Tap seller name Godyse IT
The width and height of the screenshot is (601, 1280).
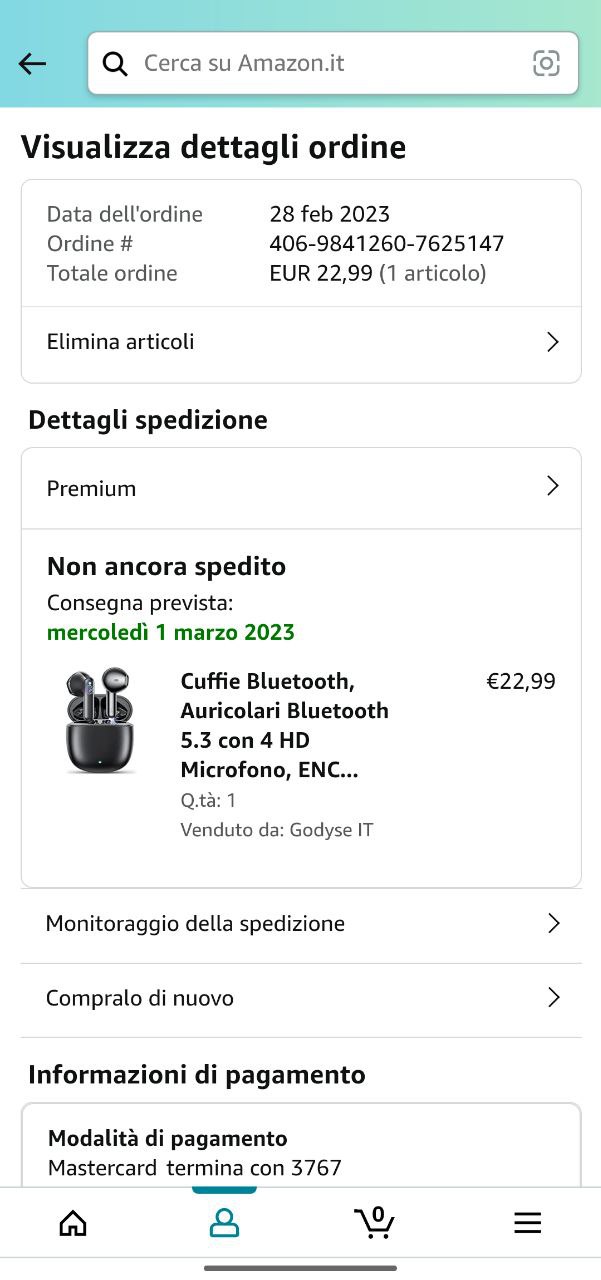(x=331, y=830)
